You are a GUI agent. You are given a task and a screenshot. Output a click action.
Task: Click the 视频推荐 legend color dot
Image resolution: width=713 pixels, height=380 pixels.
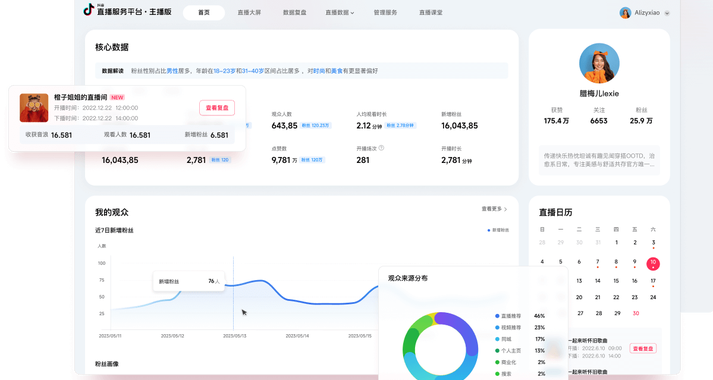coord(497,327)
